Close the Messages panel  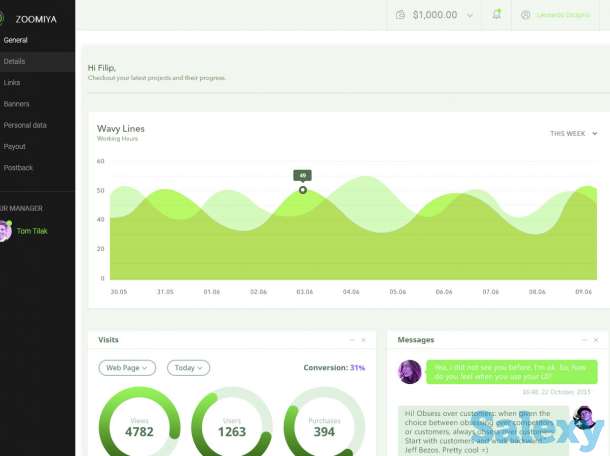pos(596,340)
